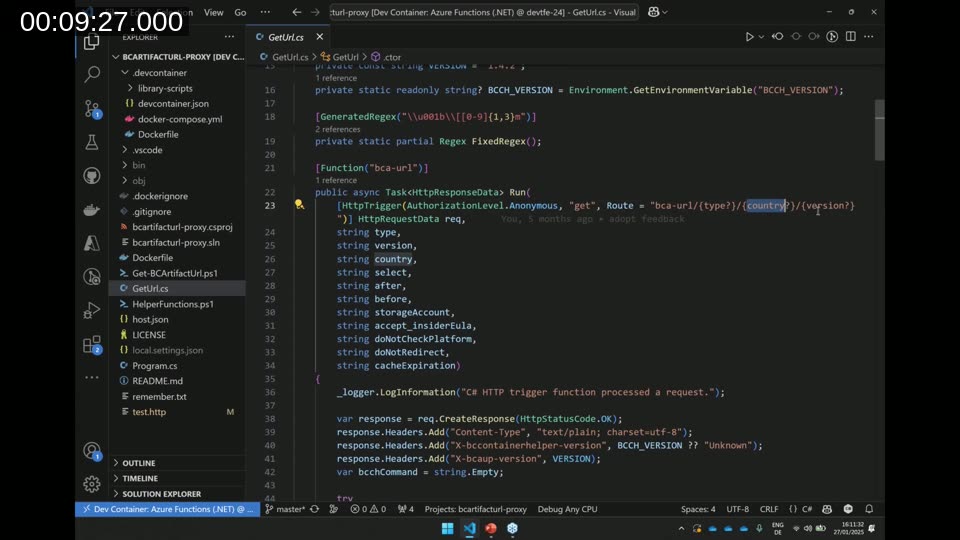Expand the .vscode folder
The width and height of the screenshot is (960, 540).
pos(125,149)
